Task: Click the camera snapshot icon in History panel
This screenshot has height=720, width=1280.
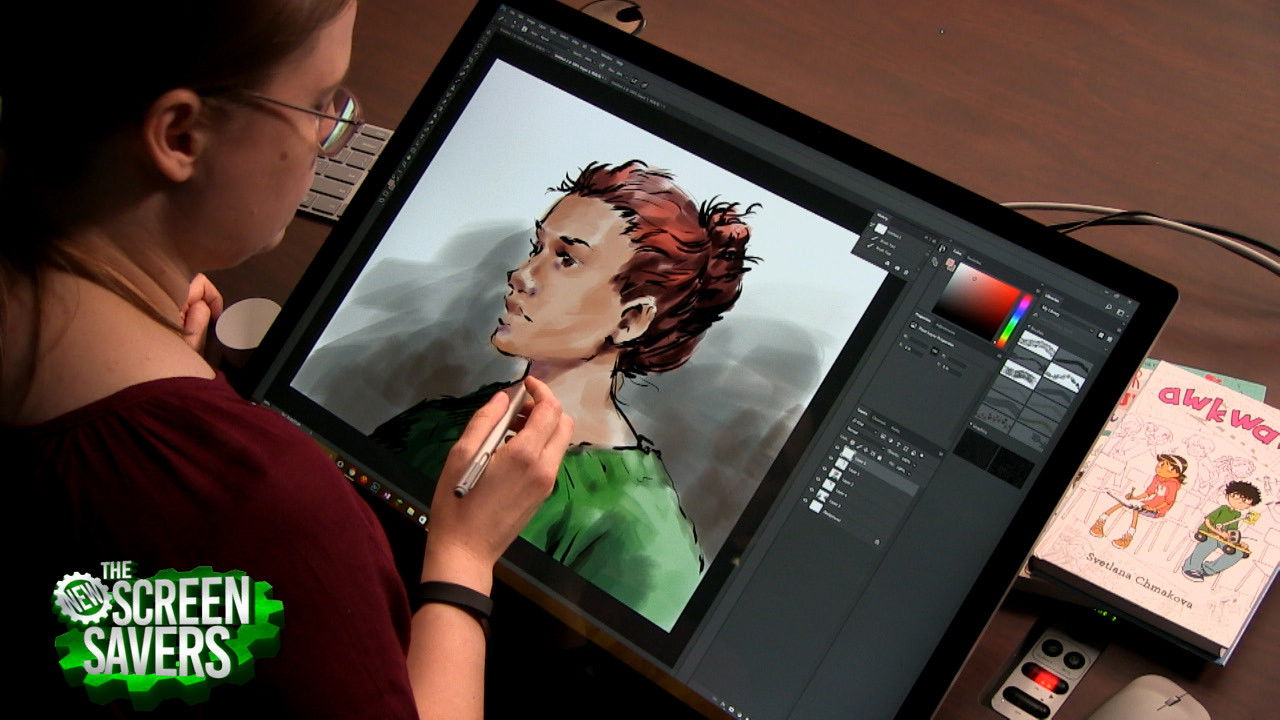Action: [x=897, y=266]
